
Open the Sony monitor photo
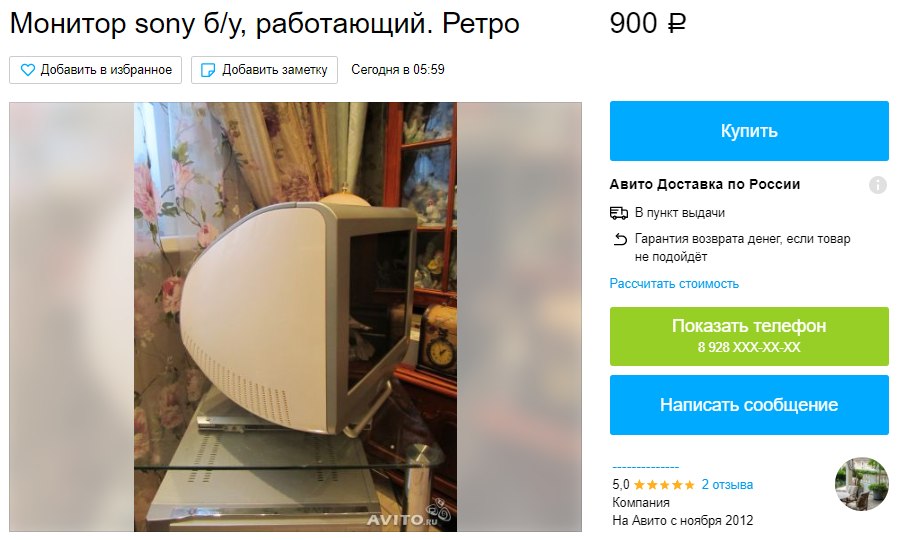click(x=295, y=317)
